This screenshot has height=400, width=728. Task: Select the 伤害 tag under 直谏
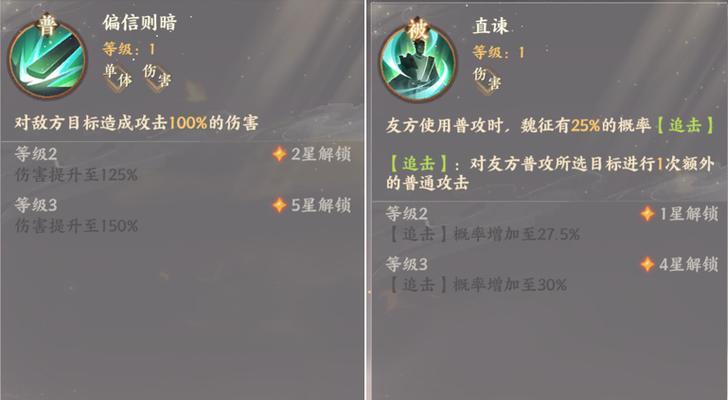487,79
